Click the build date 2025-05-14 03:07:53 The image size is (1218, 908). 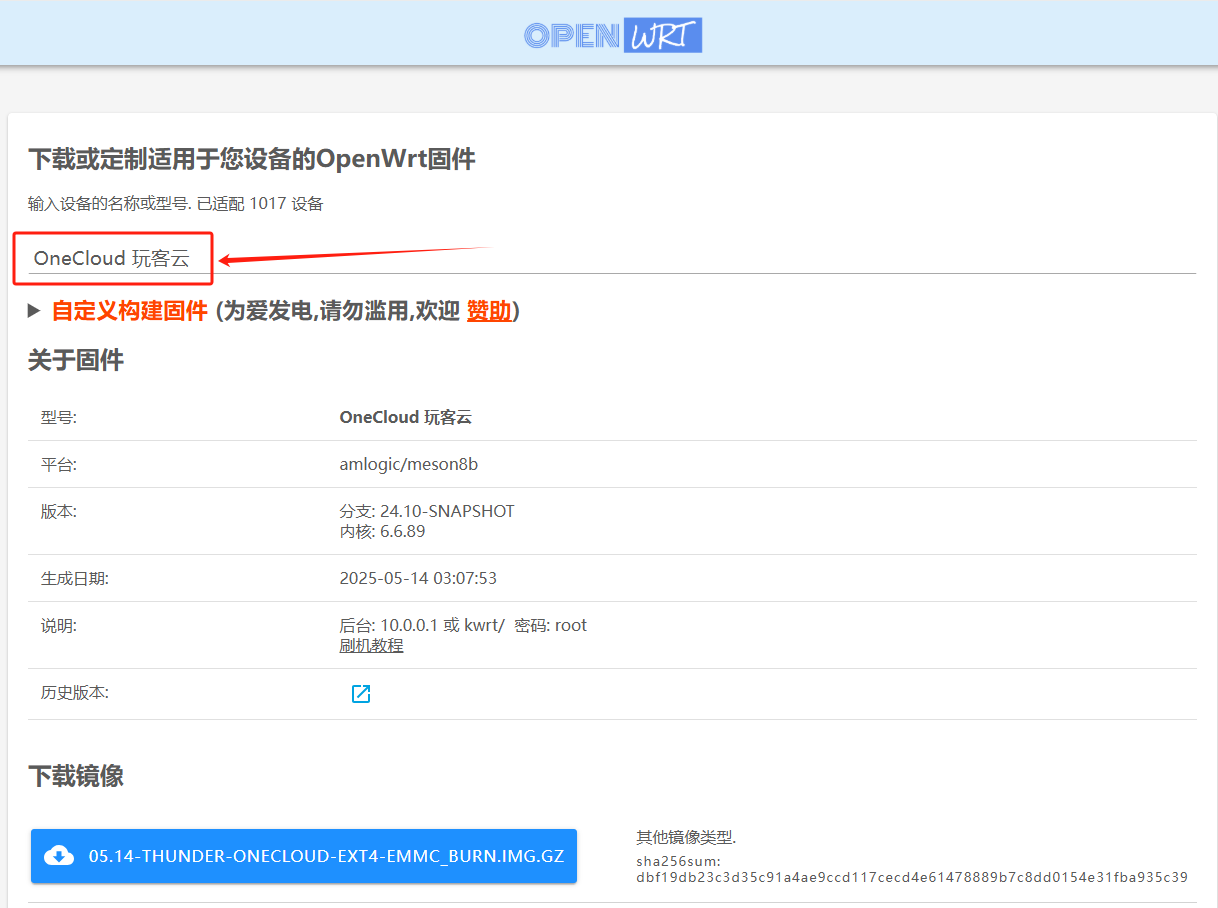(418, 578)
